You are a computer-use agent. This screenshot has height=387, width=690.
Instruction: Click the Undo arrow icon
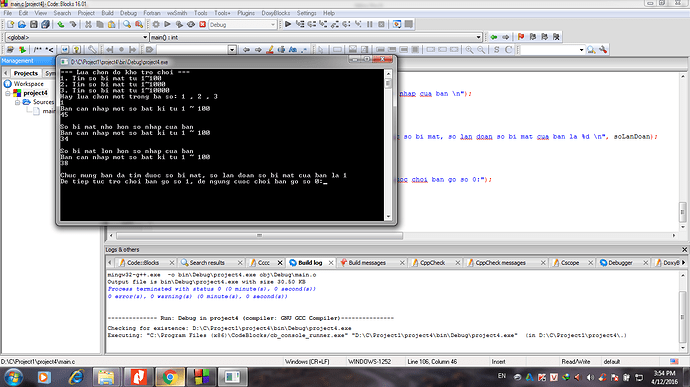point(60,25)
